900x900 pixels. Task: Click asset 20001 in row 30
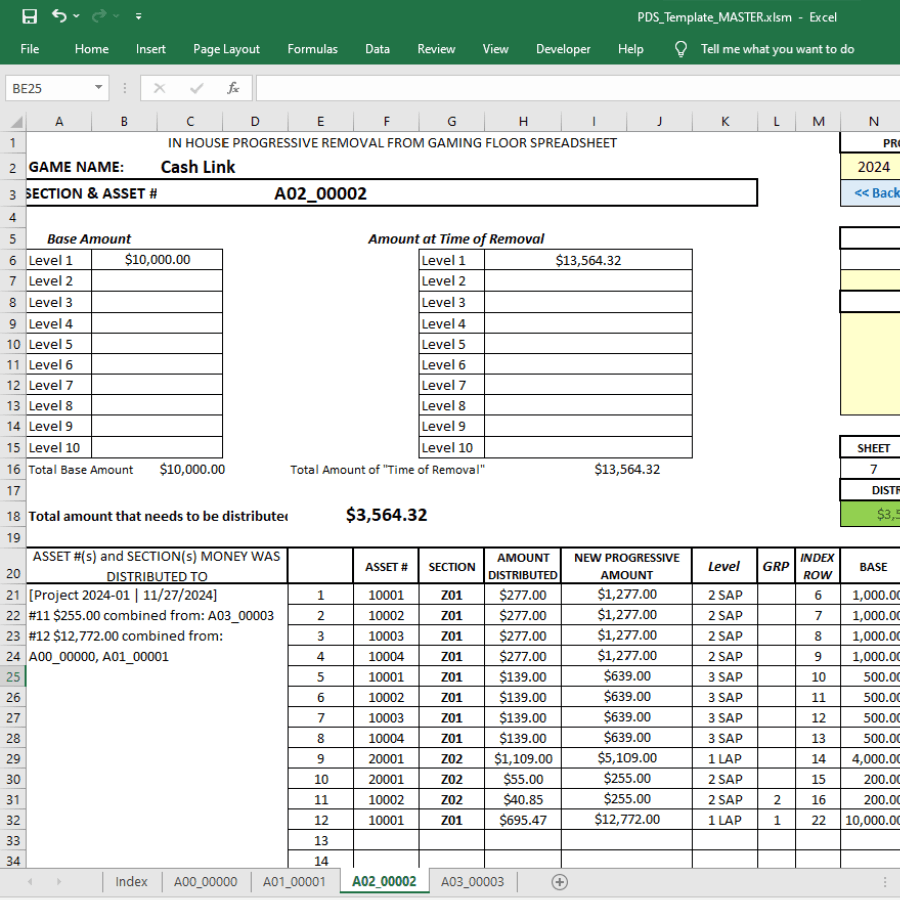(x=386, y=779)
